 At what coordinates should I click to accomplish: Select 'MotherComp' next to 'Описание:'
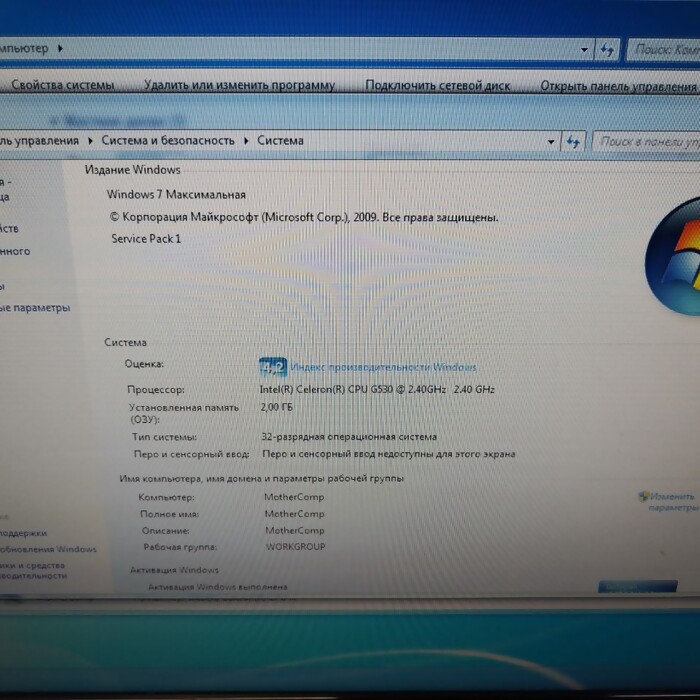click(295, 530)
